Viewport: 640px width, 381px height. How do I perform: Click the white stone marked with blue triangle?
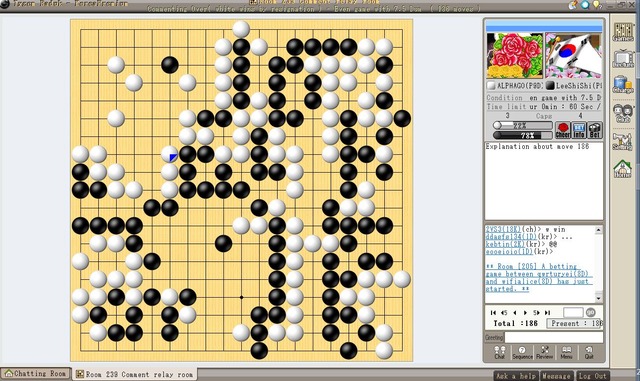point(169,154)
